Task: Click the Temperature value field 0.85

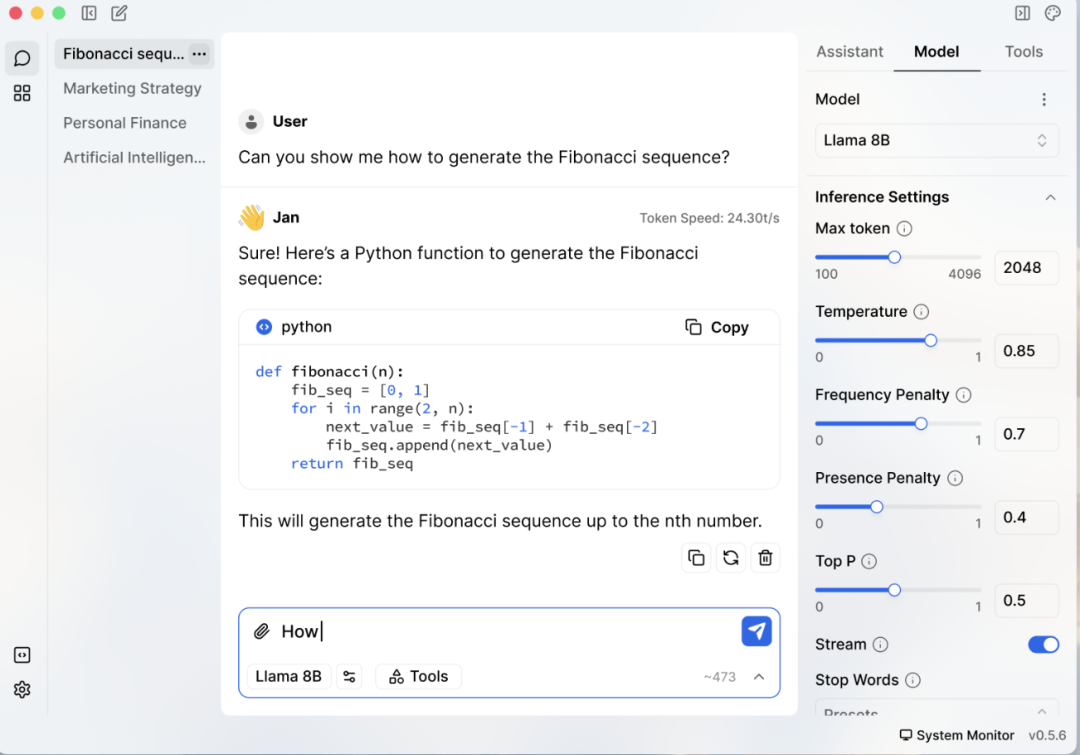Action: [x=1026, y=351]
